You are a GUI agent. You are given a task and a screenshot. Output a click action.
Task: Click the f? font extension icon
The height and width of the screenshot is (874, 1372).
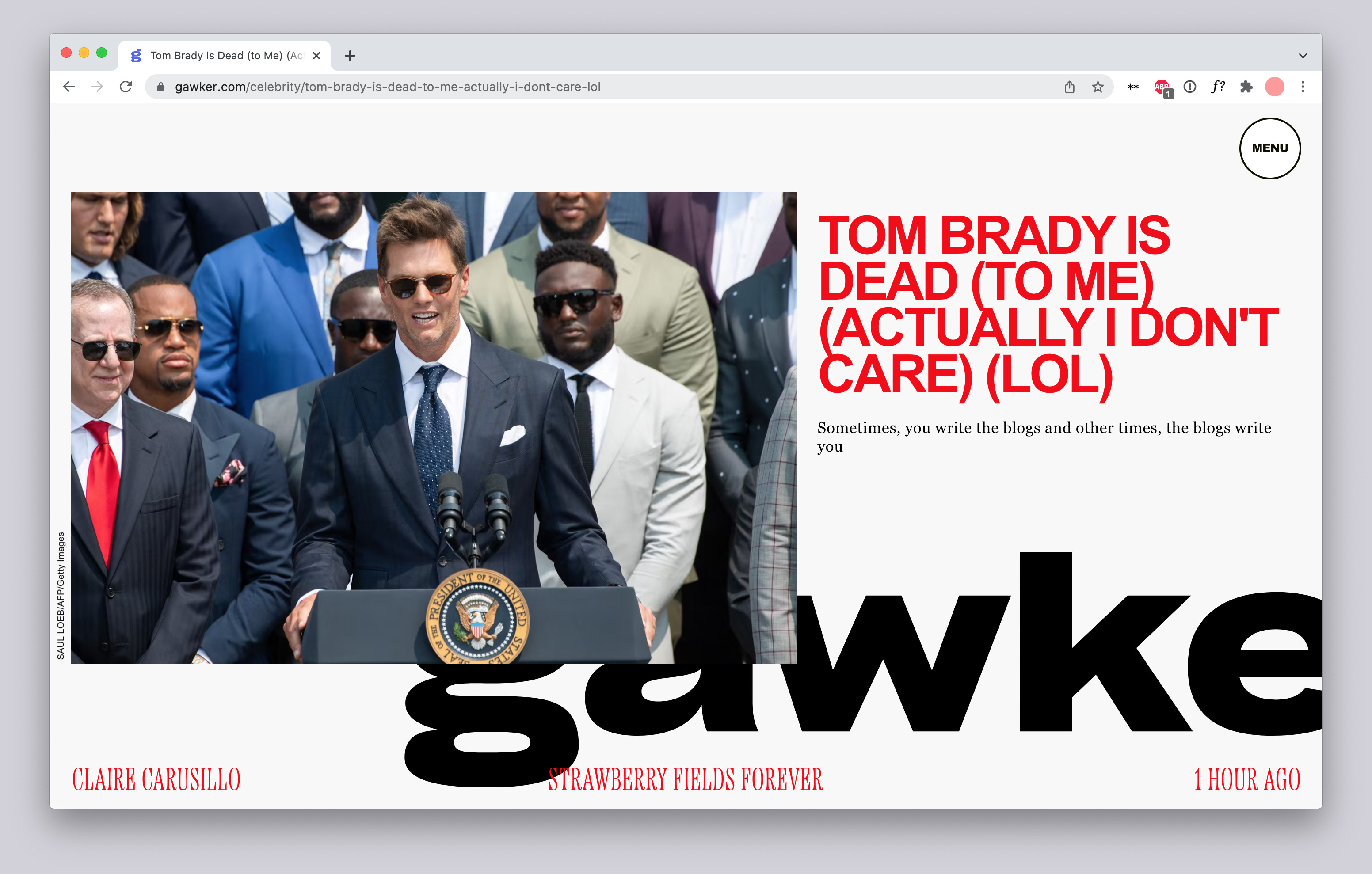pos(1218,87)
